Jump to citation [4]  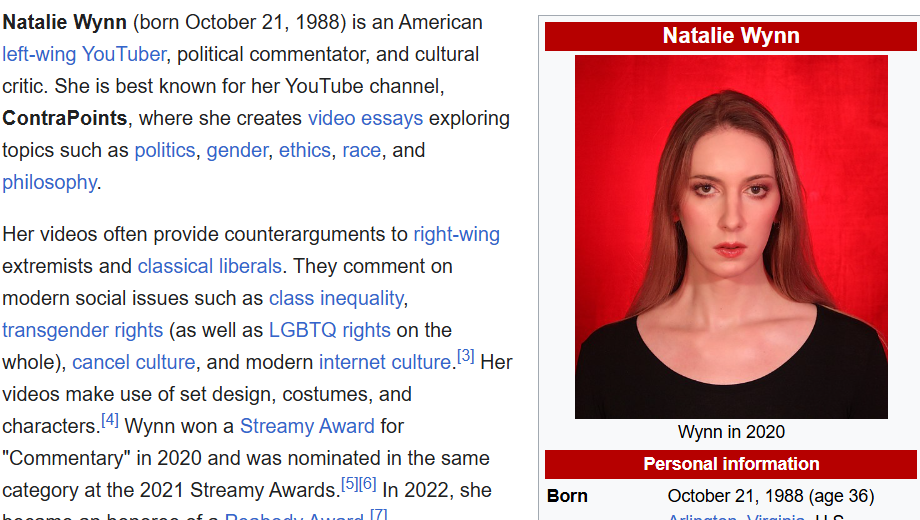pos(110,420)
